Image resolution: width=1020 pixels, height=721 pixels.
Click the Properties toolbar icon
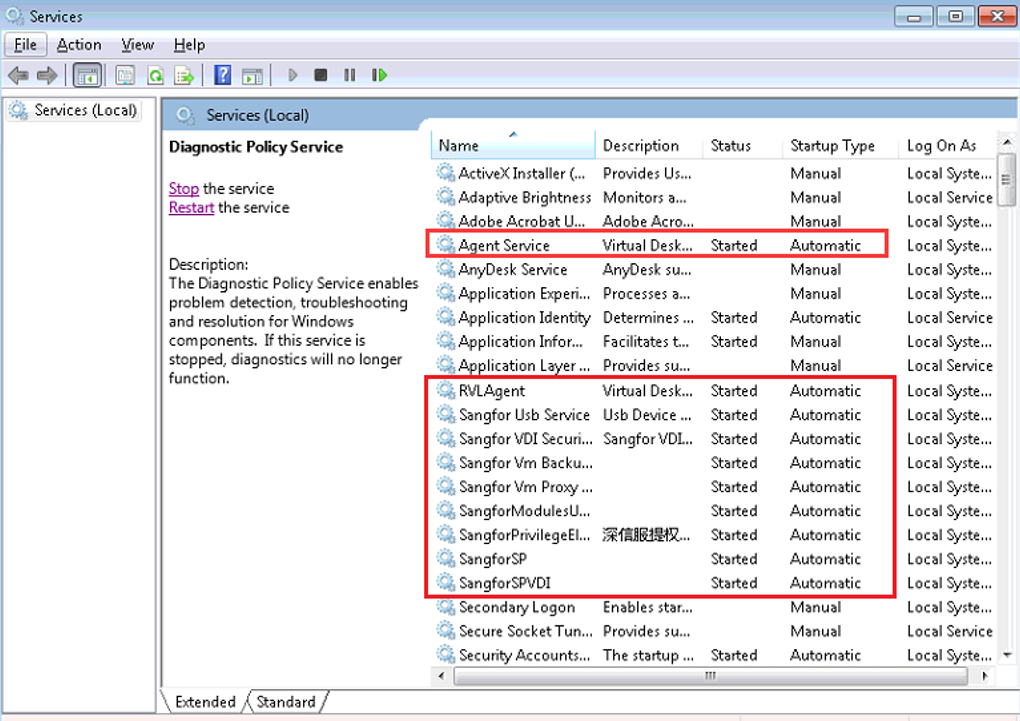pos(125,75)
